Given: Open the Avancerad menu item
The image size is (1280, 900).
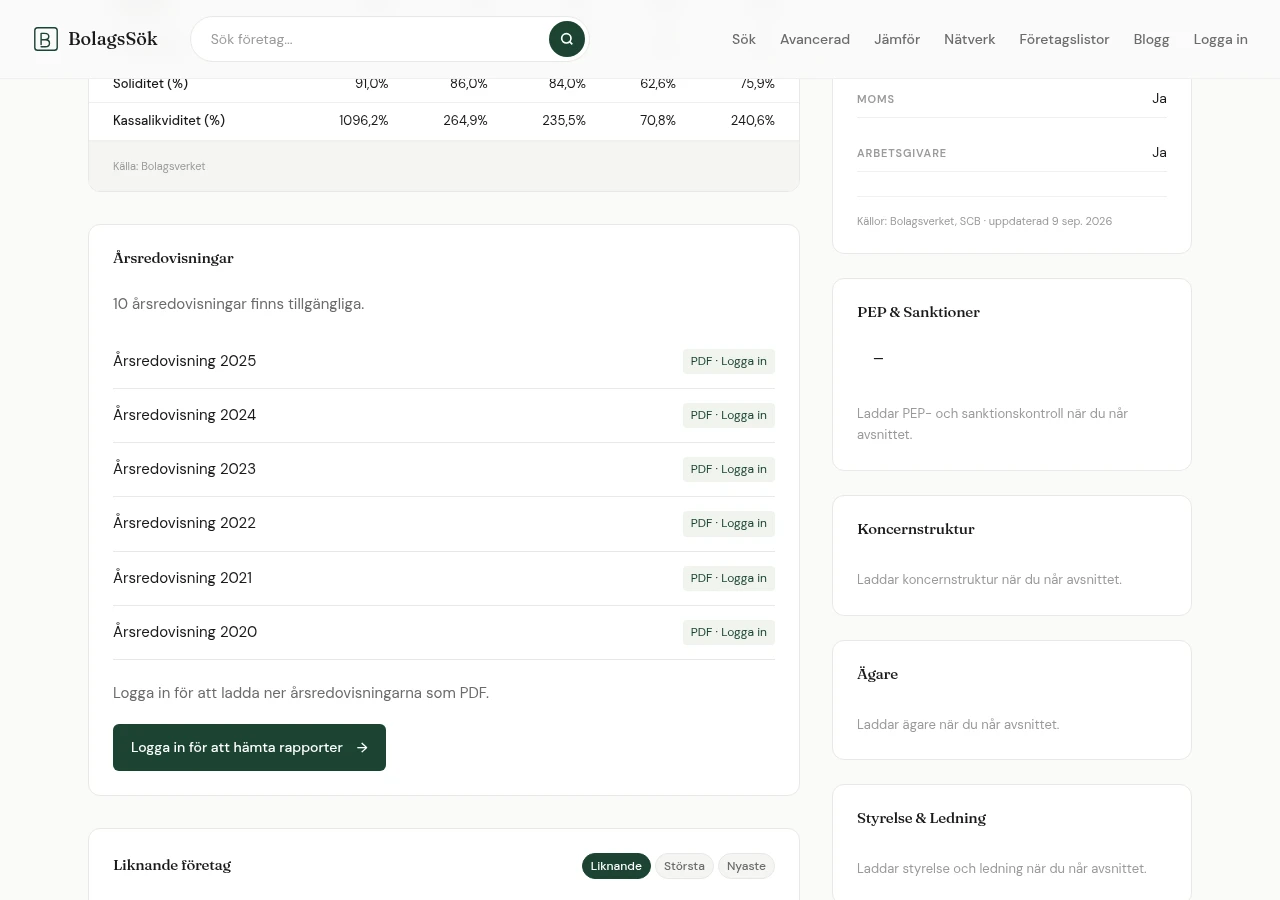Looking at the screenshot, I should [x=815, y=39].
